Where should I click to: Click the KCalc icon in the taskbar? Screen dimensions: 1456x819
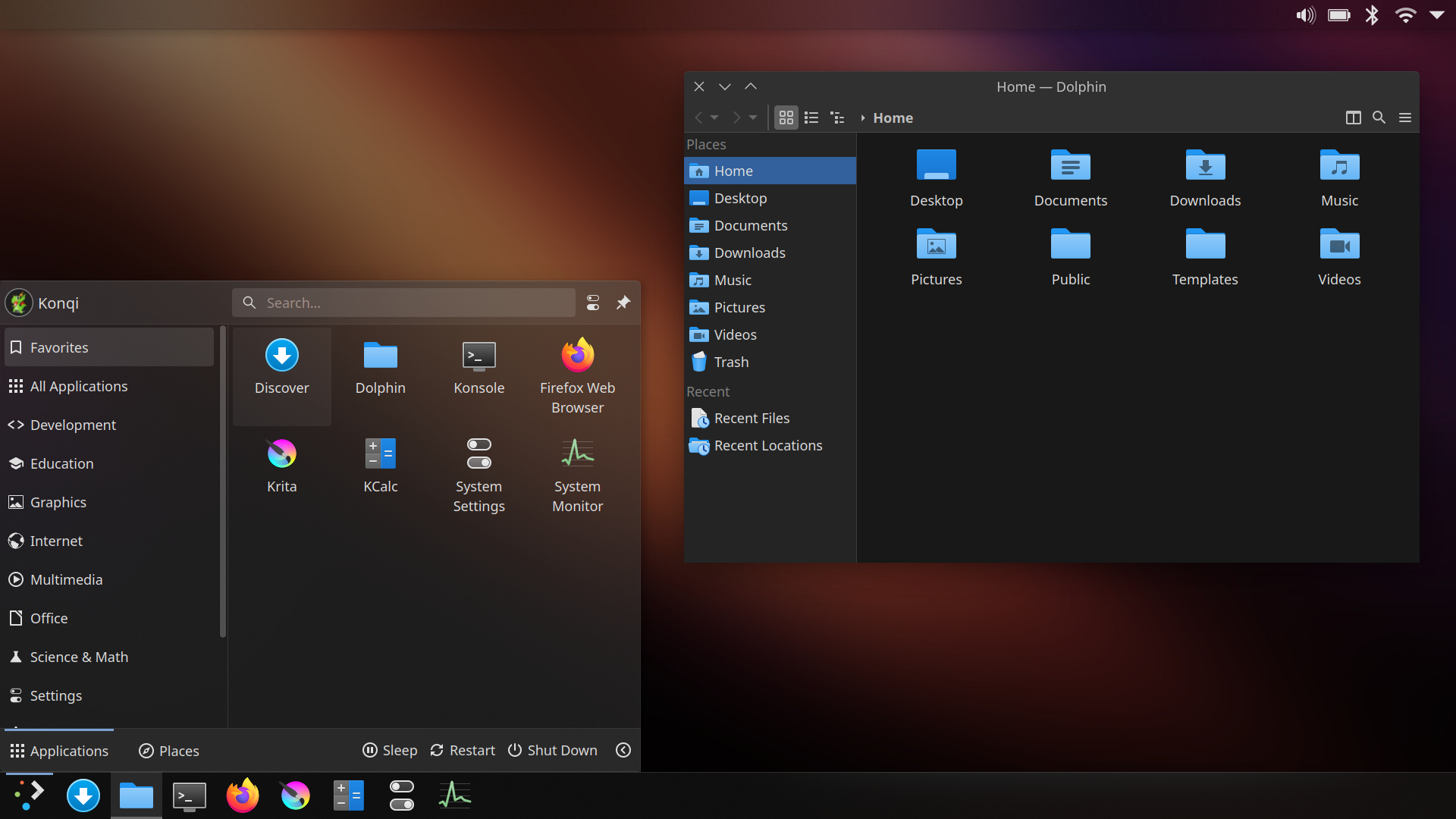pos(349,795)
